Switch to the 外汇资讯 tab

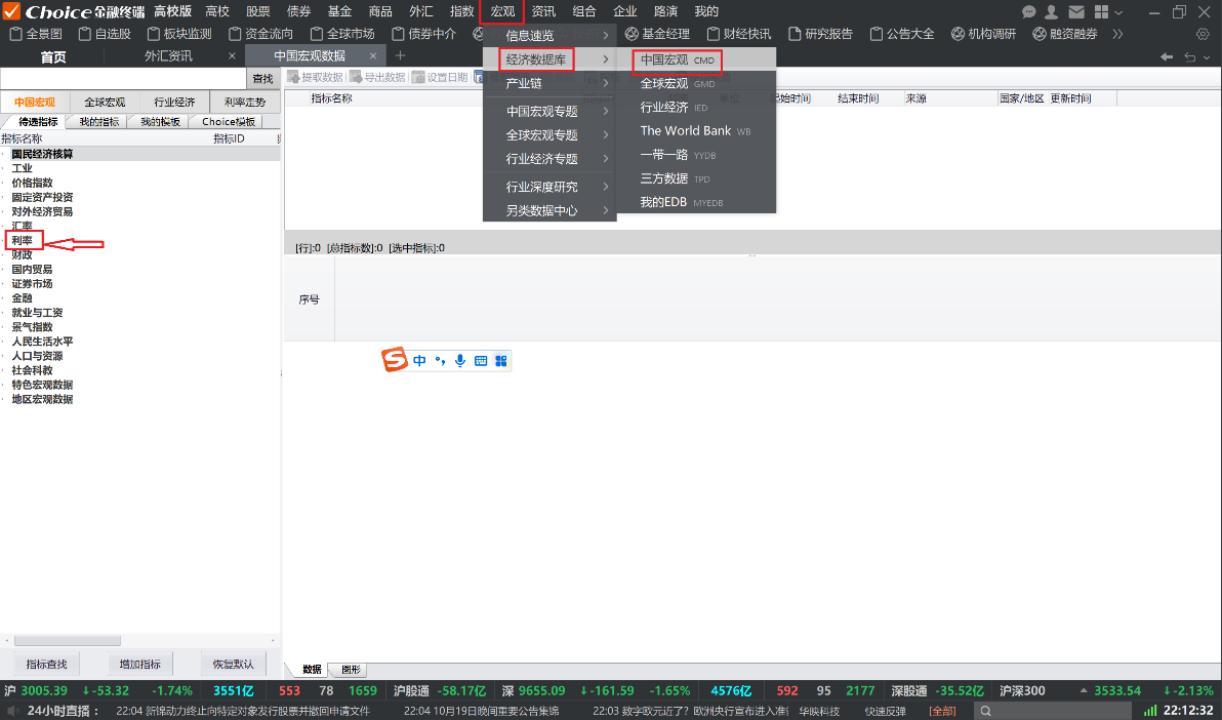point(168,56)
